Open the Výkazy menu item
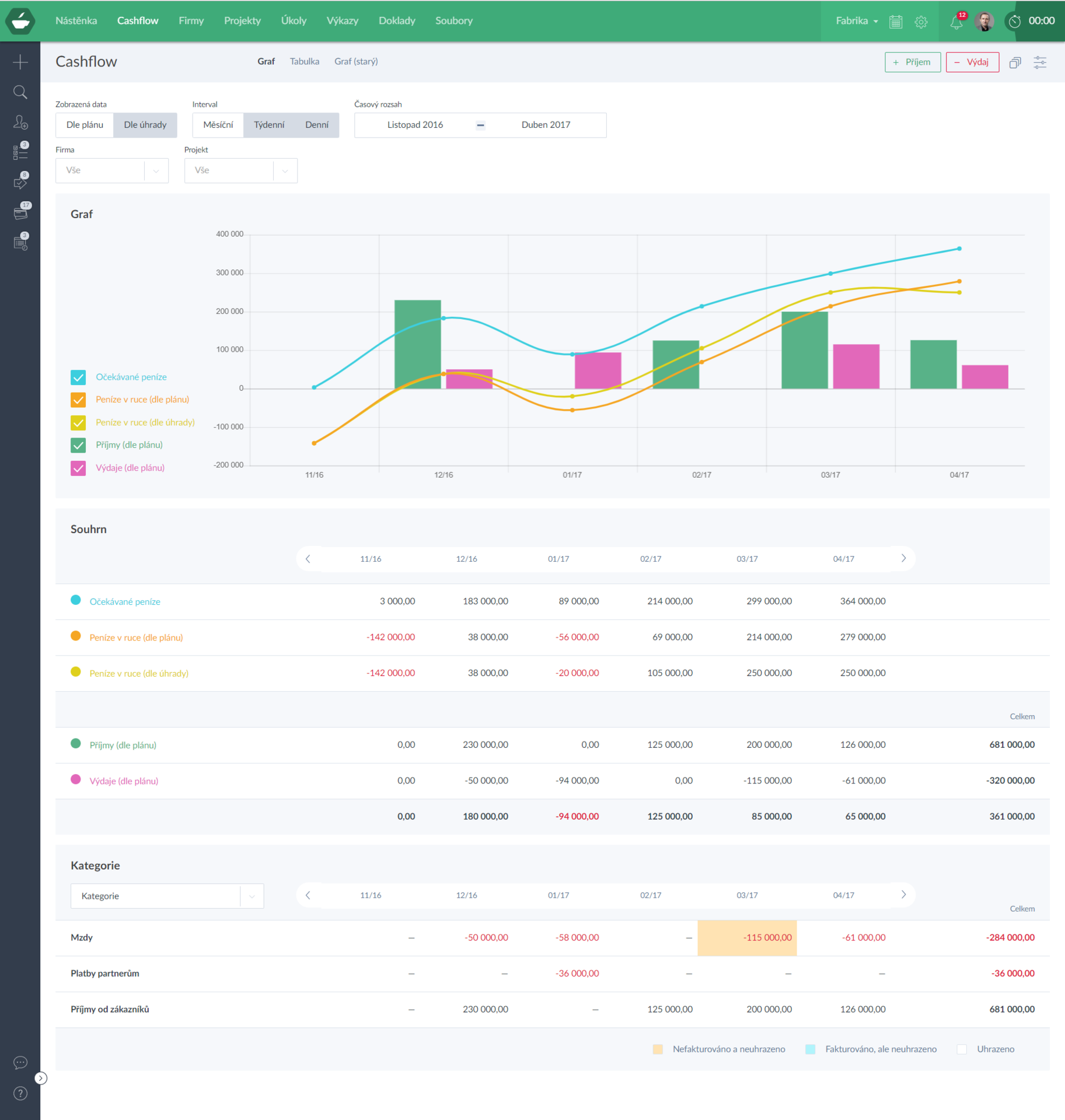The image size is (1065, 1120). [342, 21]
